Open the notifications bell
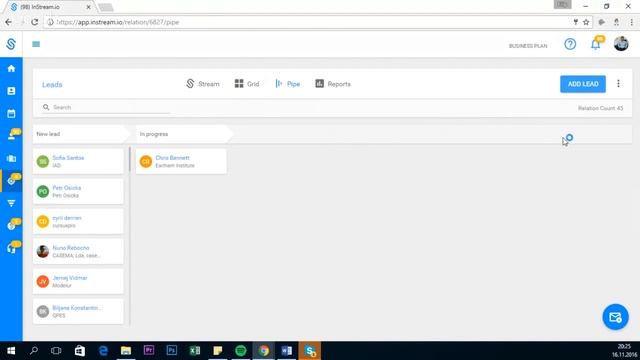The width and height of the screenshot is (640, 360). point(596,44)
